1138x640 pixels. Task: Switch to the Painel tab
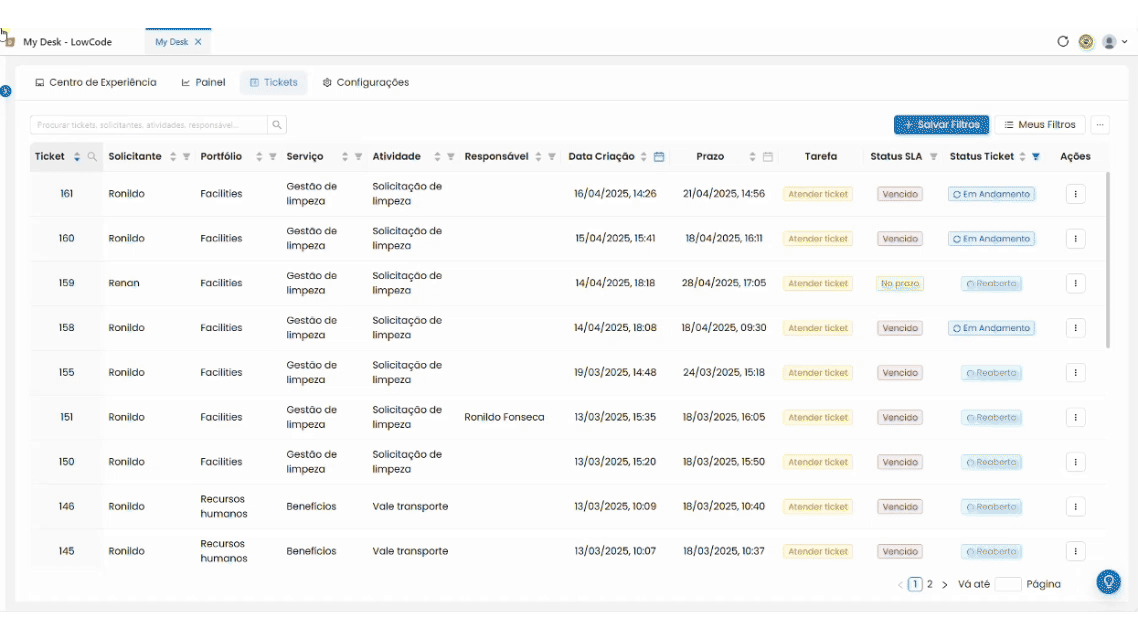(203, 83)
